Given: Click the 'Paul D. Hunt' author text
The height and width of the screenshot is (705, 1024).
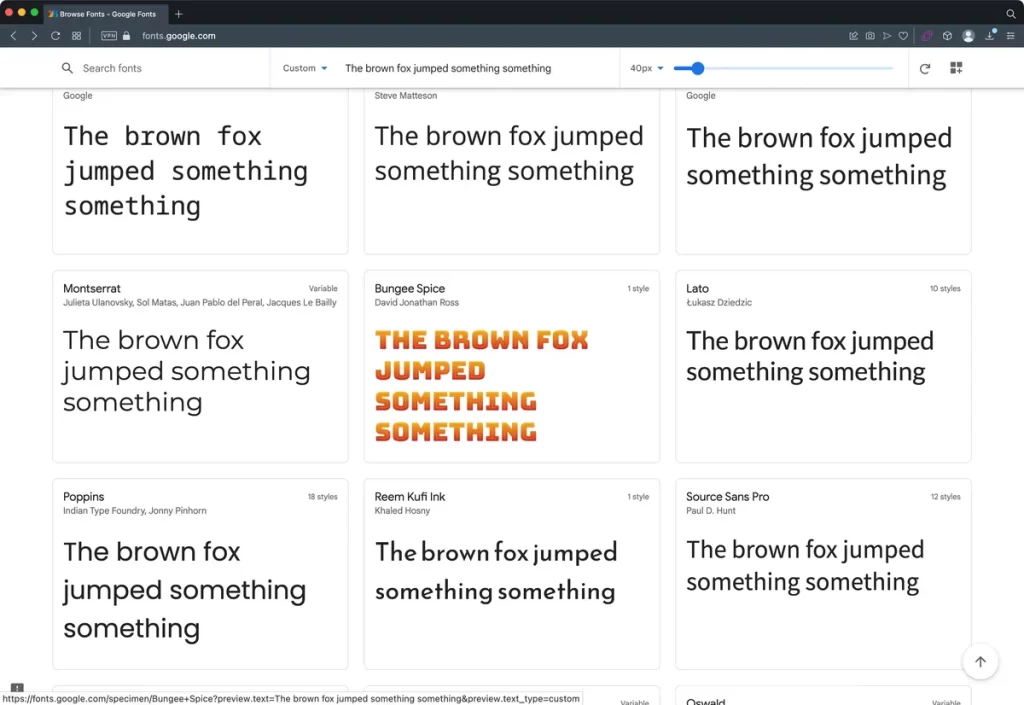Looking at the screenshot, I should [711, 510].
